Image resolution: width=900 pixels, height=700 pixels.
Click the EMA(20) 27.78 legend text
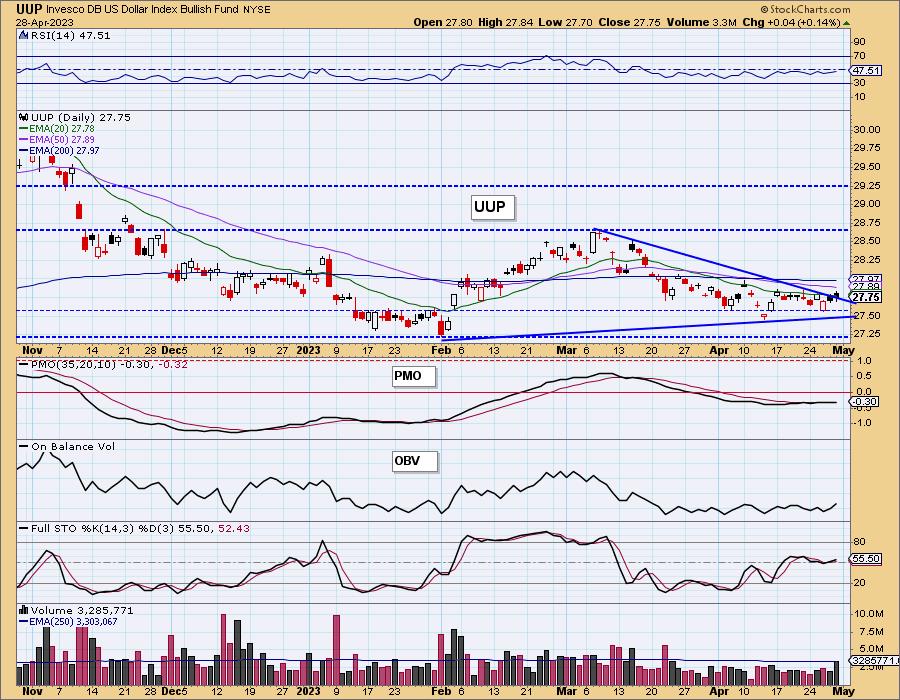point(62,129)
